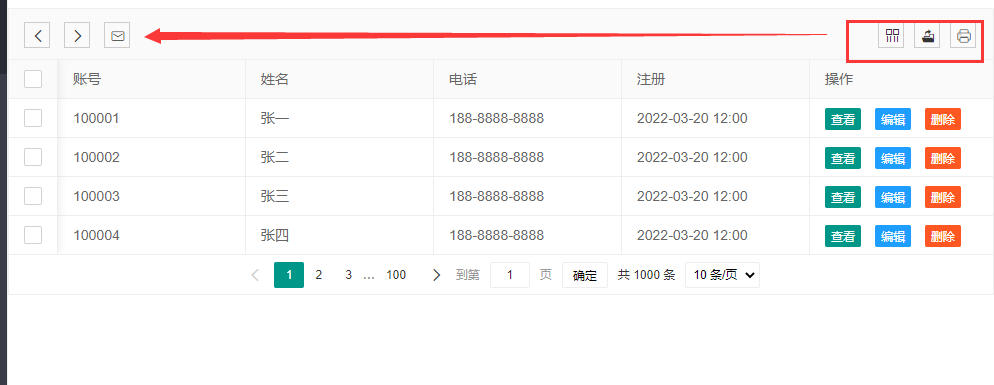
Task: Click the 确定 page jump button
Action: (x=584, y=275)
